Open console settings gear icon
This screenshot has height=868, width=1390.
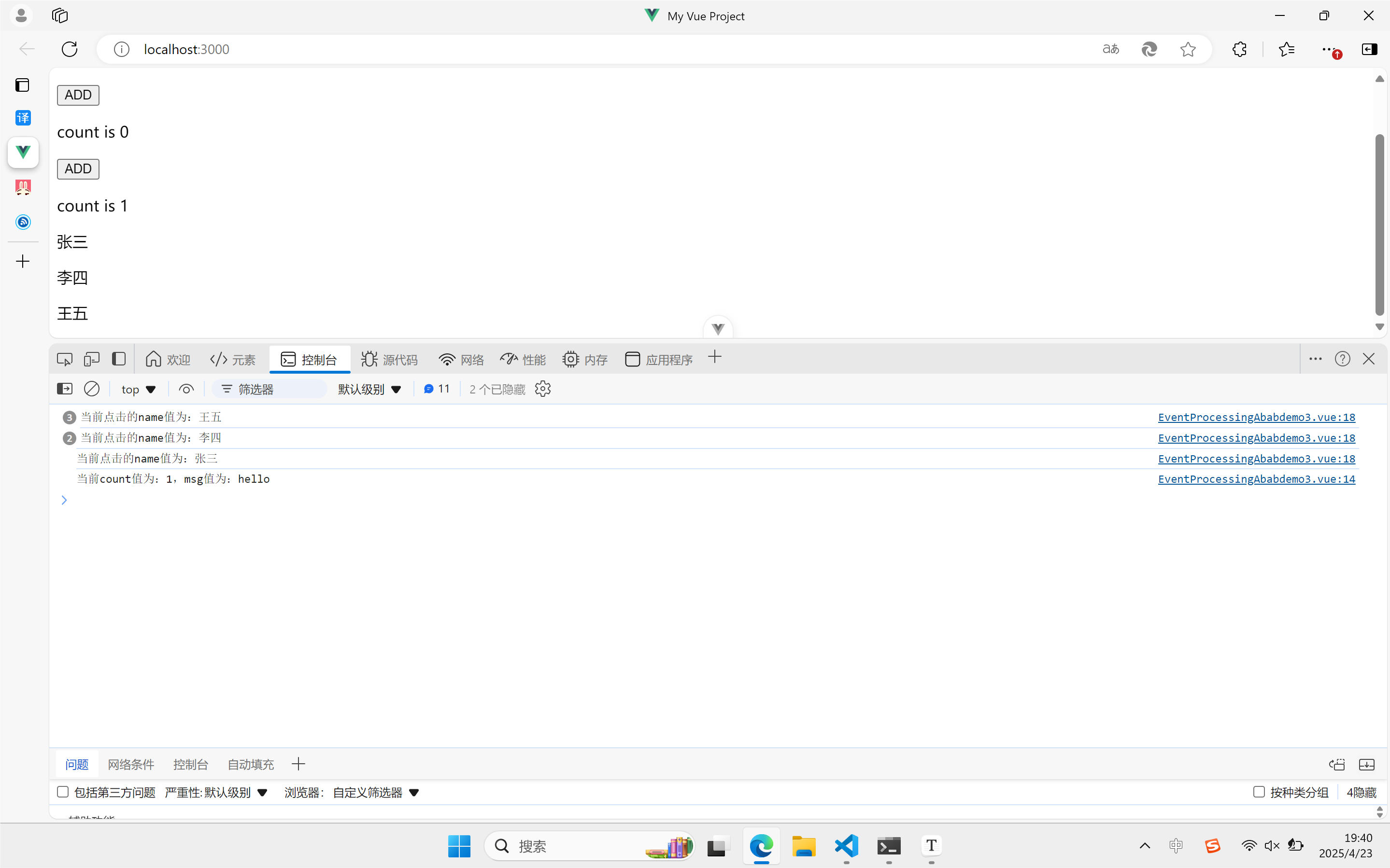tap(542, 389)
